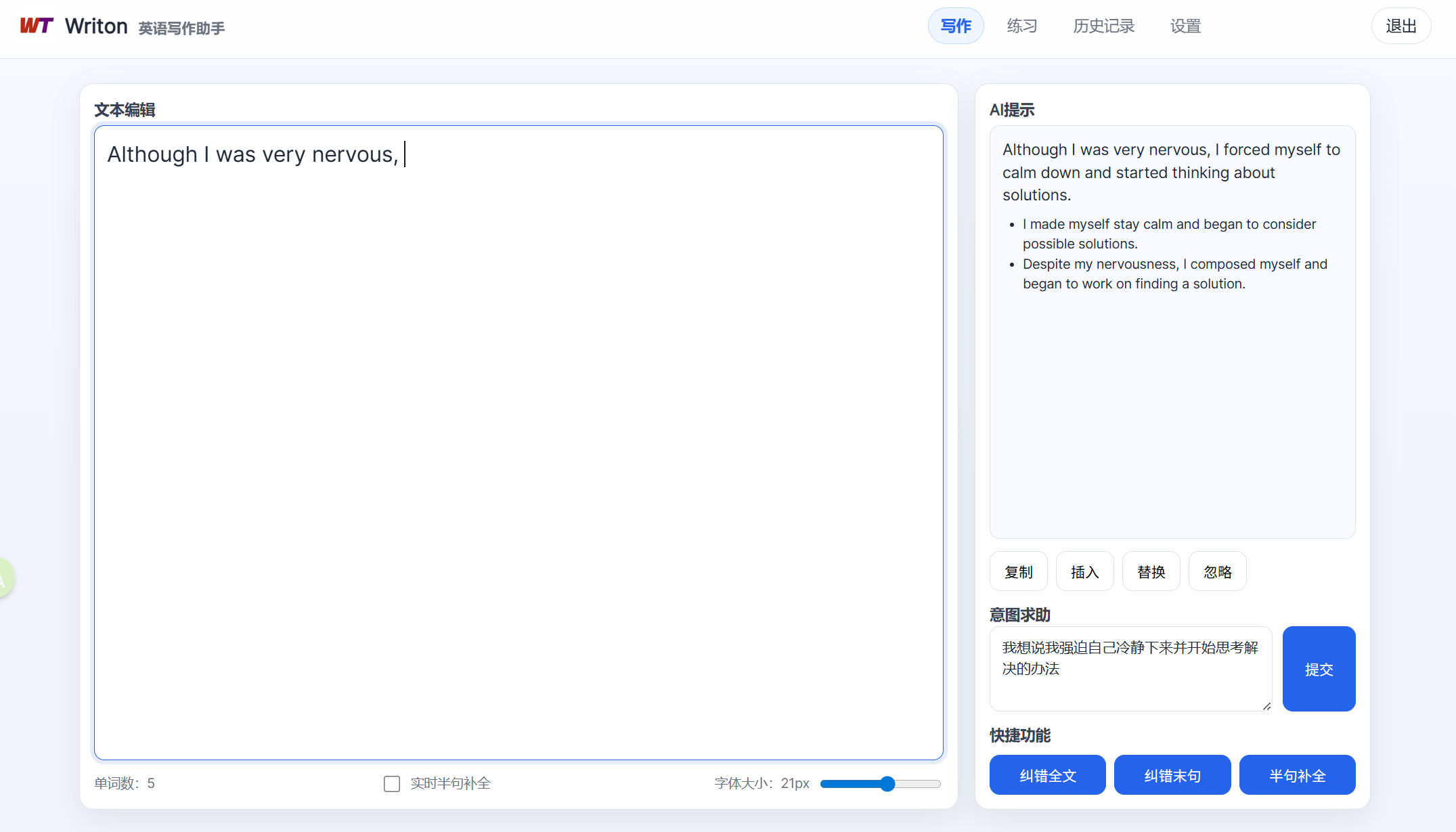Enable the 实时半句补全 checkbox

391,783
